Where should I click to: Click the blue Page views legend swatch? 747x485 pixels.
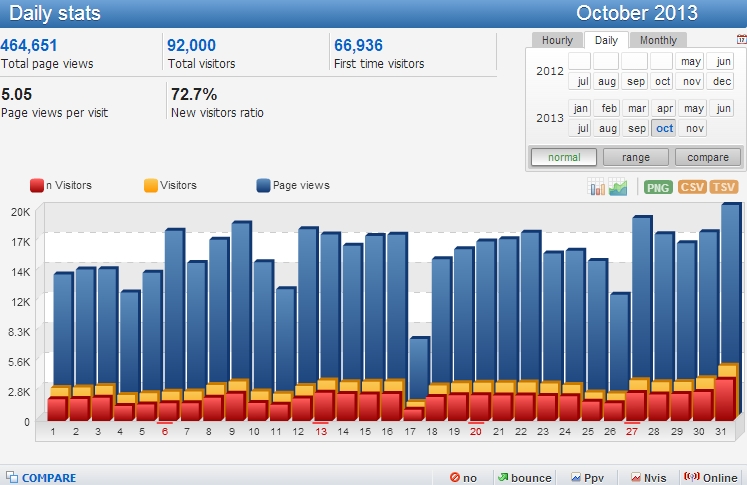click(264, 185)
